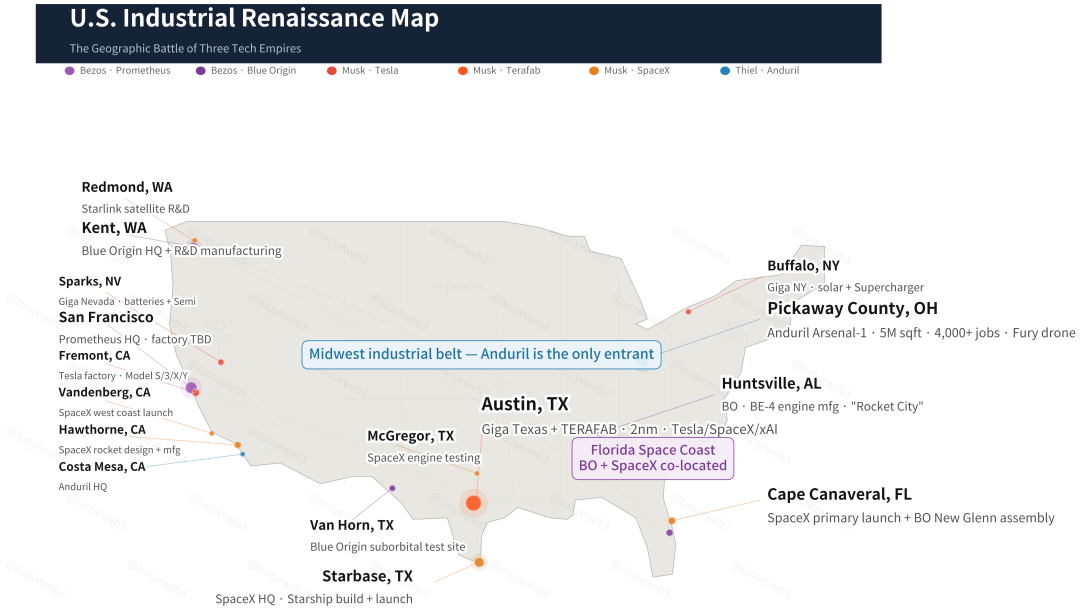
Task: Open the Florida Space Coast callout box
Action: (x=652, y=458)
